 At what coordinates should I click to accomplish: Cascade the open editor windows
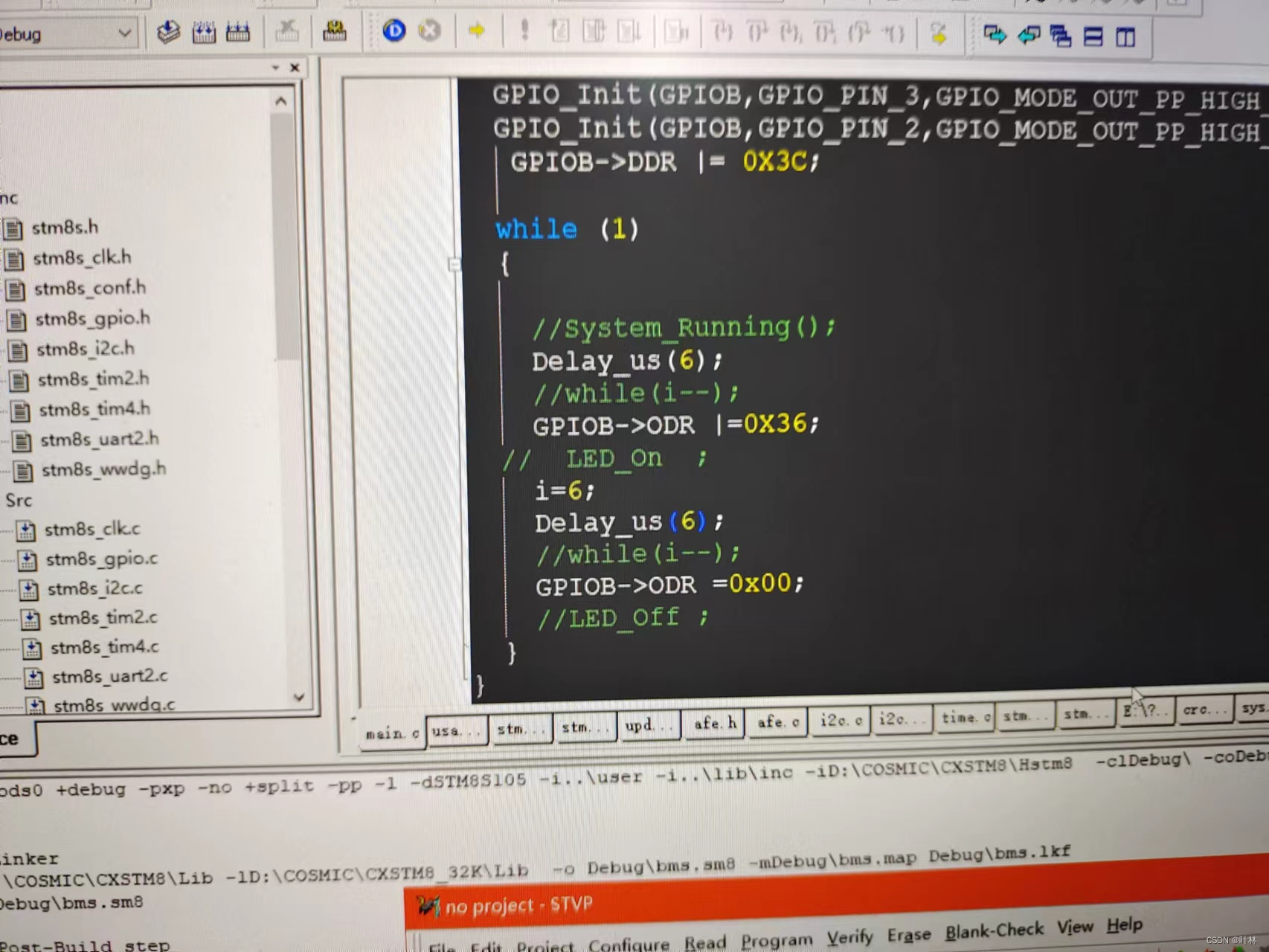click(x=1059, y=34)
